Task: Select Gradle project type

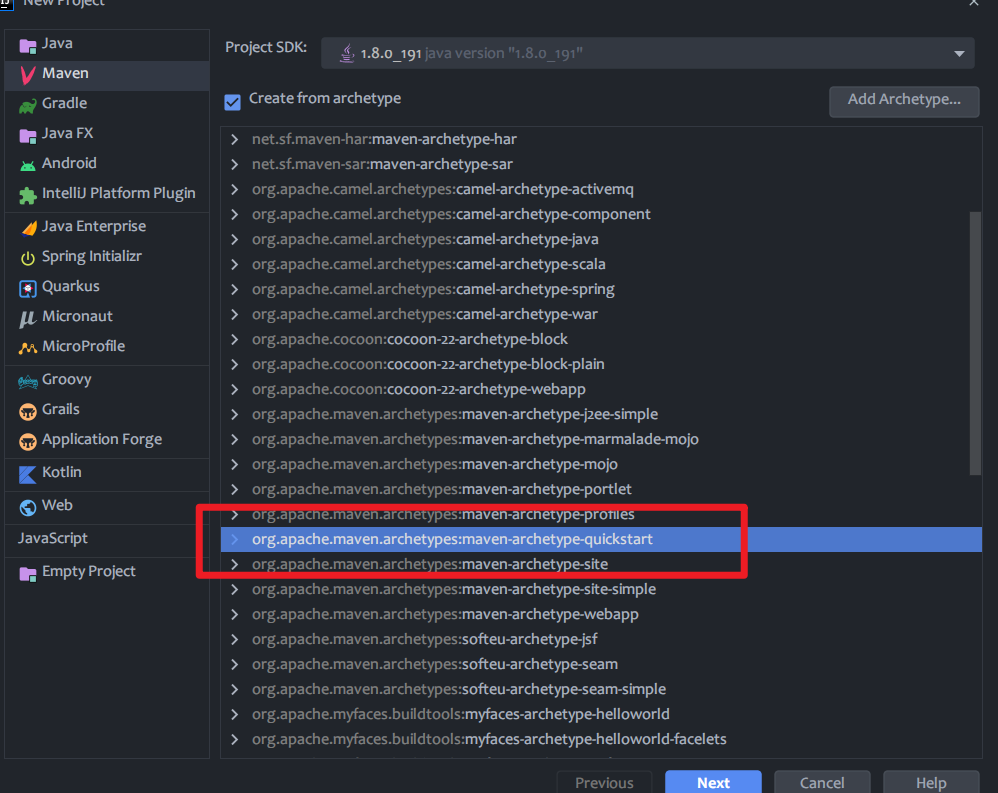Action: [107, 104]
